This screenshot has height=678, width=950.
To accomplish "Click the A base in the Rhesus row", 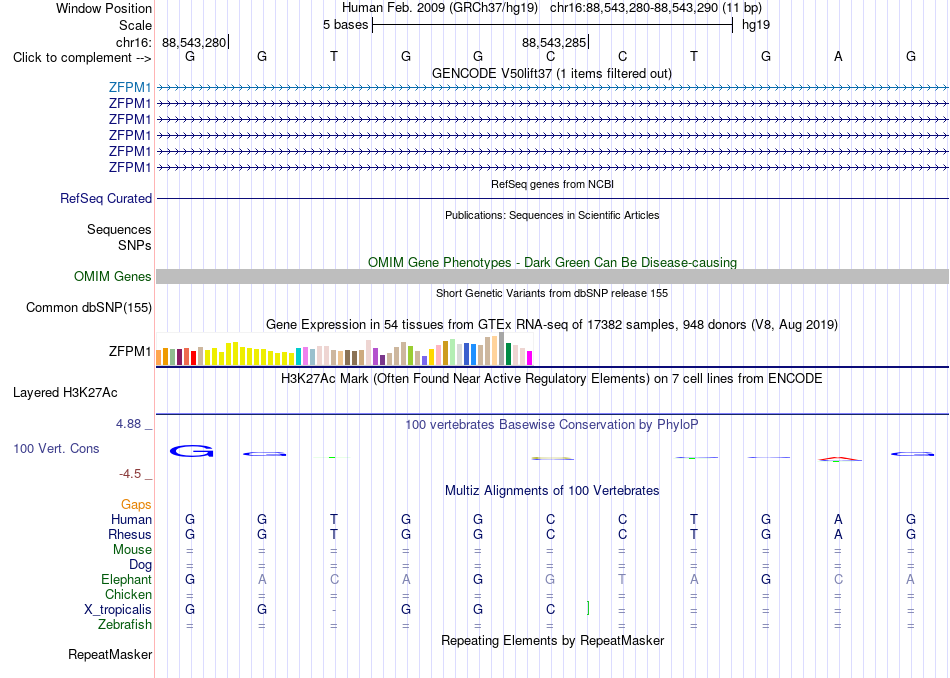I will click(838, 534).
